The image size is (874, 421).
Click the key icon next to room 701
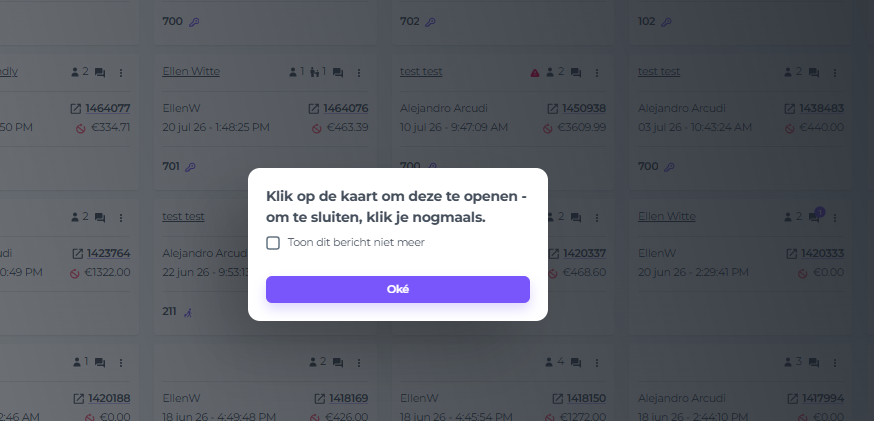click(x=190, y=167)
